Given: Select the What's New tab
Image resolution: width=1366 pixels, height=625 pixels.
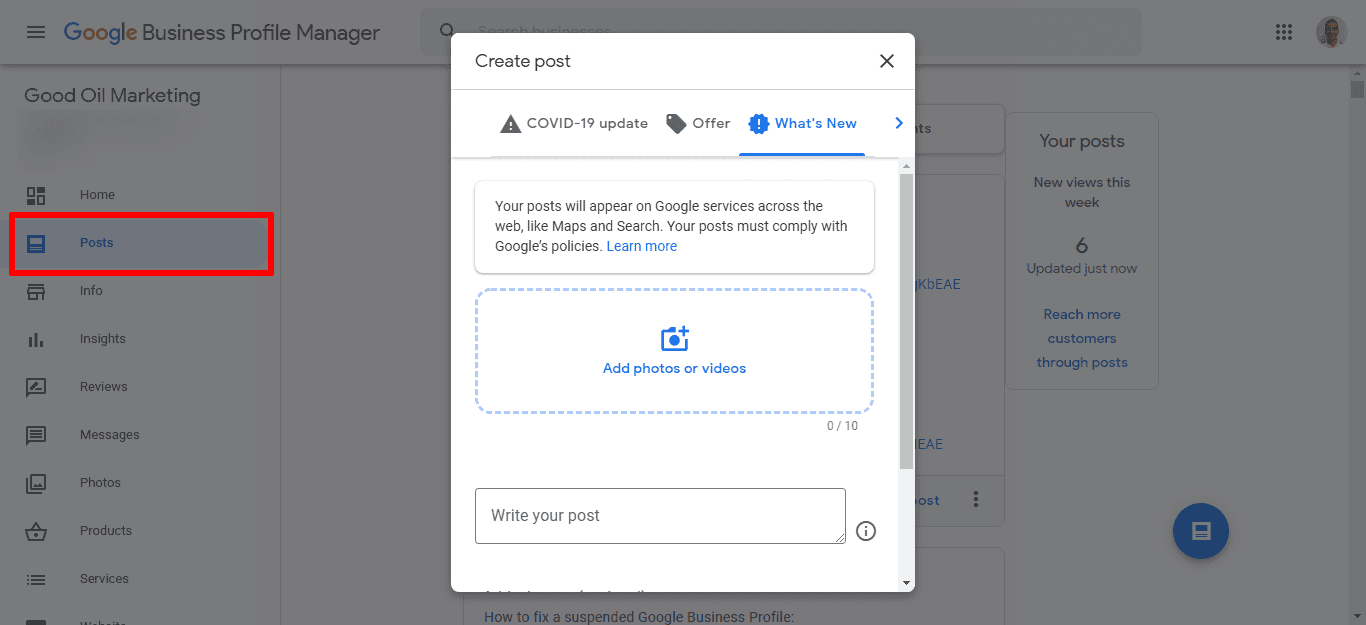Looking at the screenshot, I should tap(802, 124).
